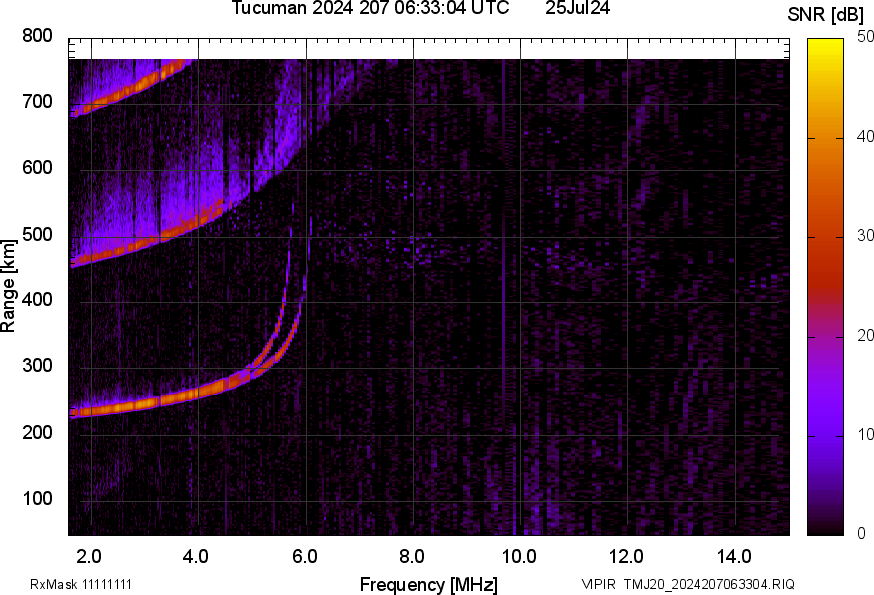Click the title text 'Tucuman 2024 207 06:33:04 UTC'
This screenshot has width=874, height=595.
(370, 8)
